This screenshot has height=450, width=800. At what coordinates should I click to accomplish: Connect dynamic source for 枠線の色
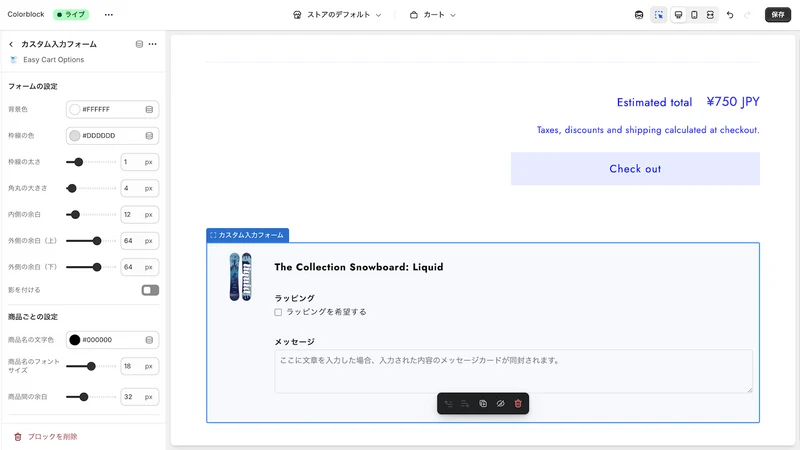pos(149,136)
